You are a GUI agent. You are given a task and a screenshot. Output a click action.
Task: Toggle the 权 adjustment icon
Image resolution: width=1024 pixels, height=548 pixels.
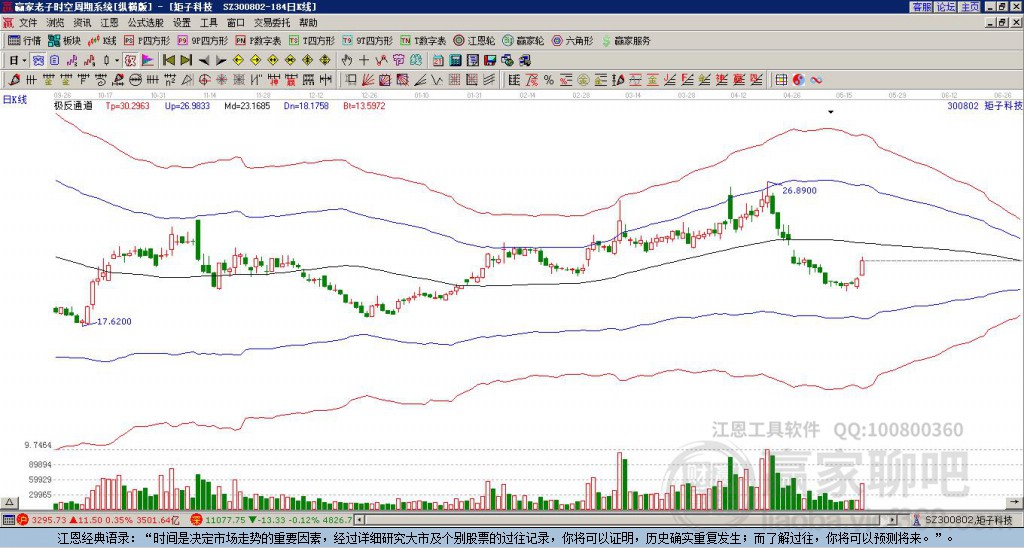click(131, 61)
